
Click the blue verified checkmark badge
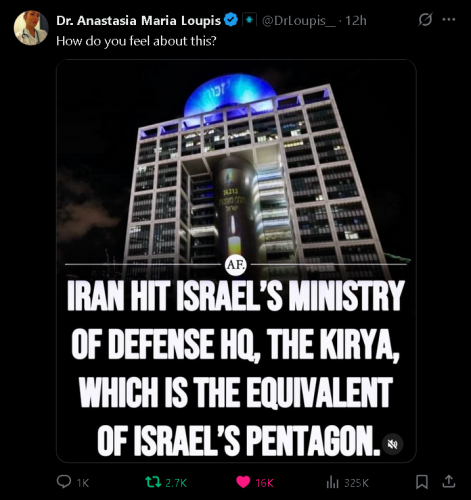point(231,20)
